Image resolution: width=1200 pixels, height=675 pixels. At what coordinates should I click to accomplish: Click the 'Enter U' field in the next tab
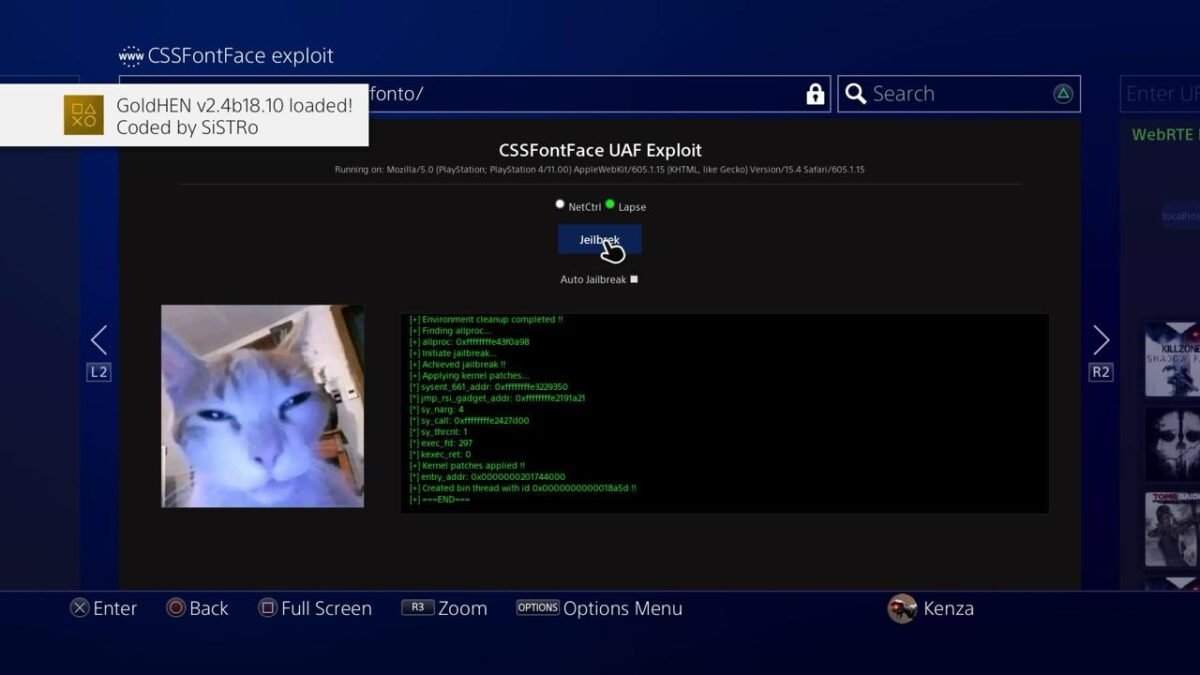(1160, 94)
